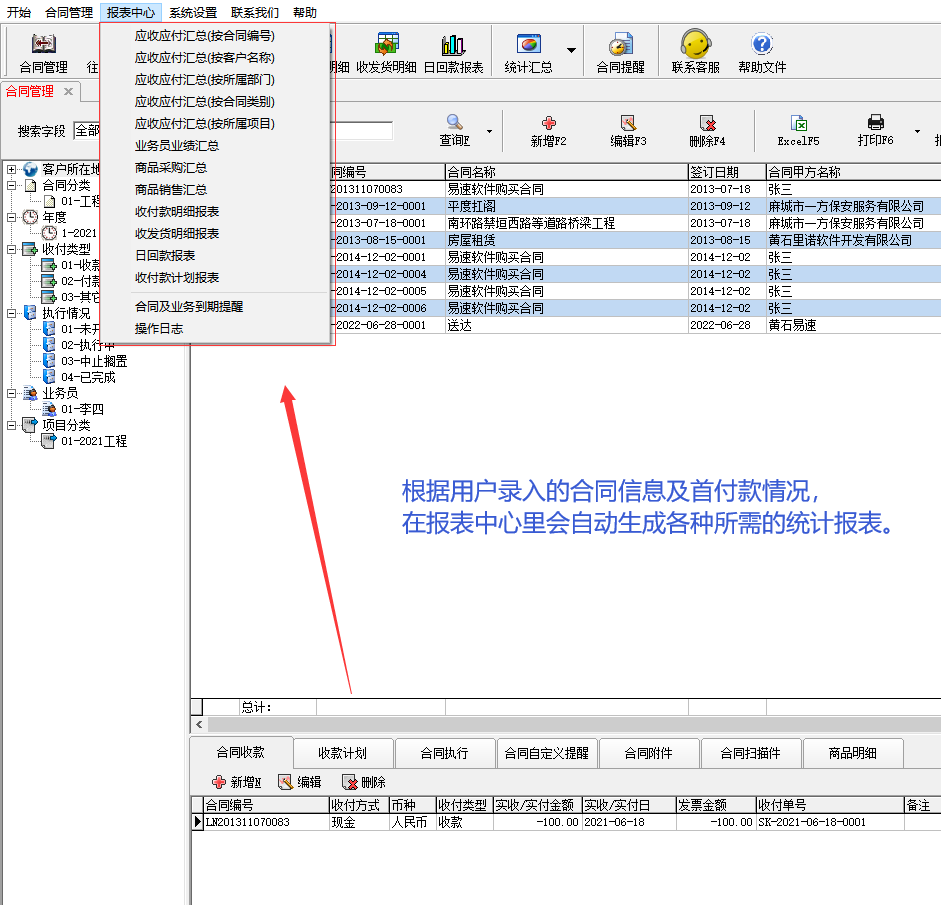
Task: Collapse the 业务员 tree node
Action: click(x=11, y=393)
